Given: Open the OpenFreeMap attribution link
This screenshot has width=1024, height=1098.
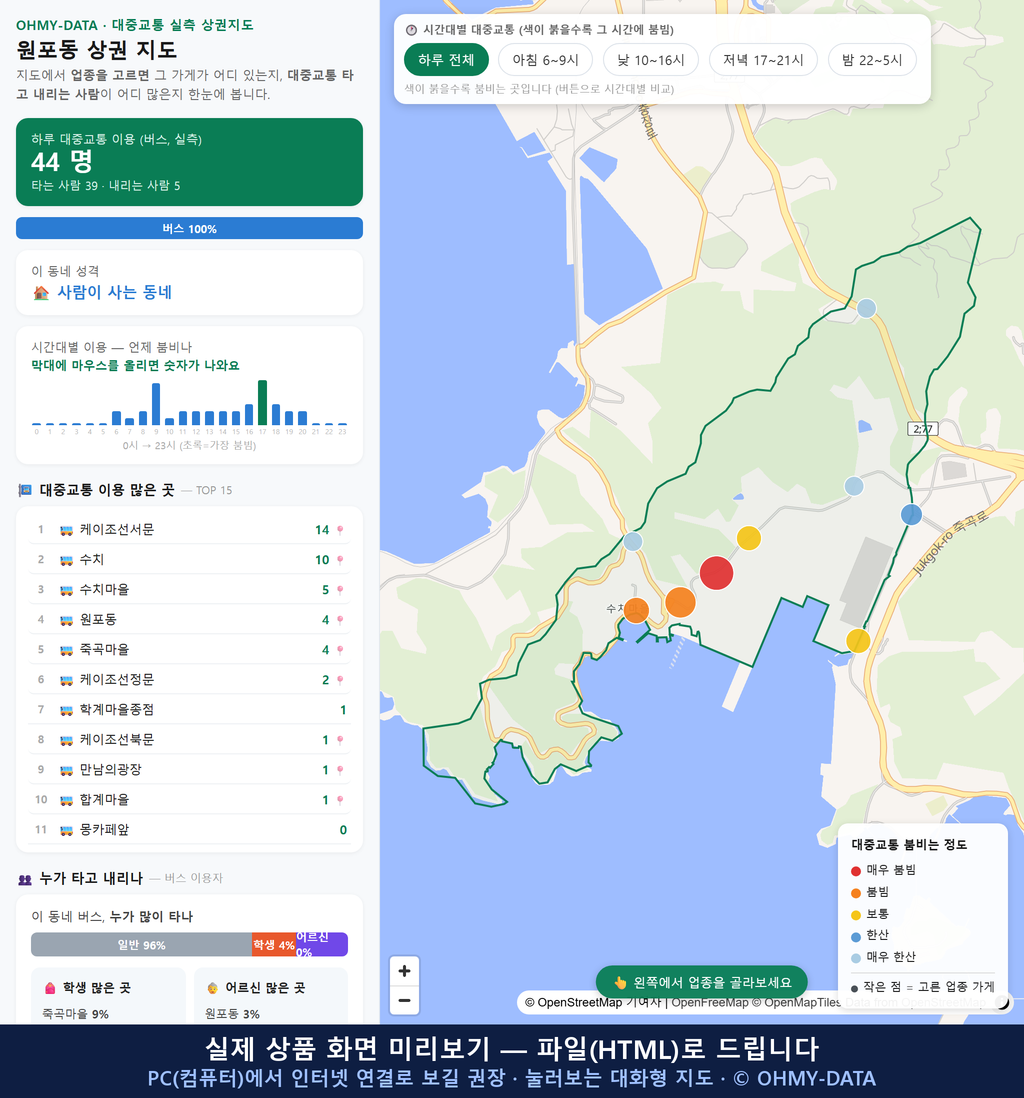Looking at the screenshot, I should 710,1002.
